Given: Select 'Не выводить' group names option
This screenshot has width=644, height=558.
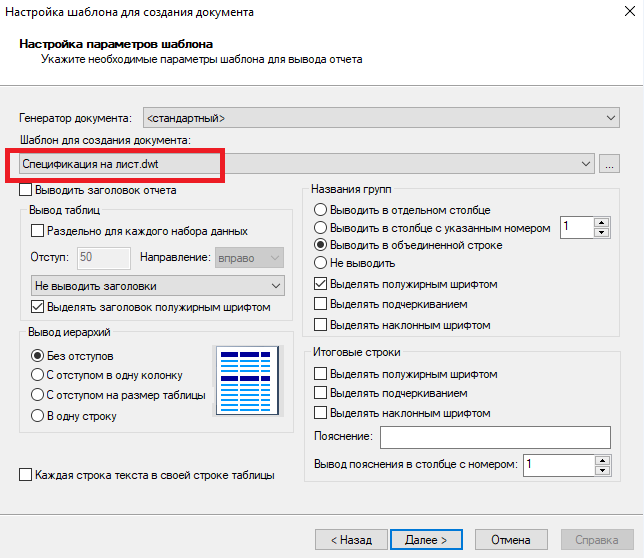Looking at the screenshot, I should pos(321,262).
